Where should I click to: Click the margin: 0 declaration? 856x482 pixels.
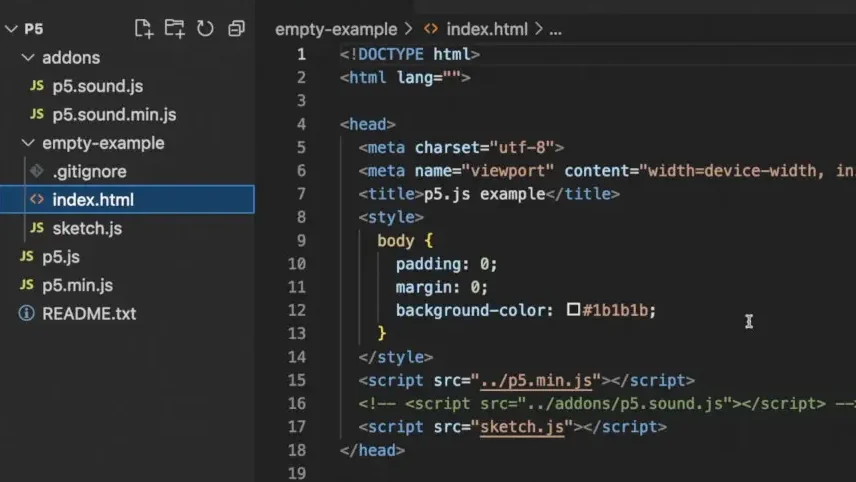442,287
